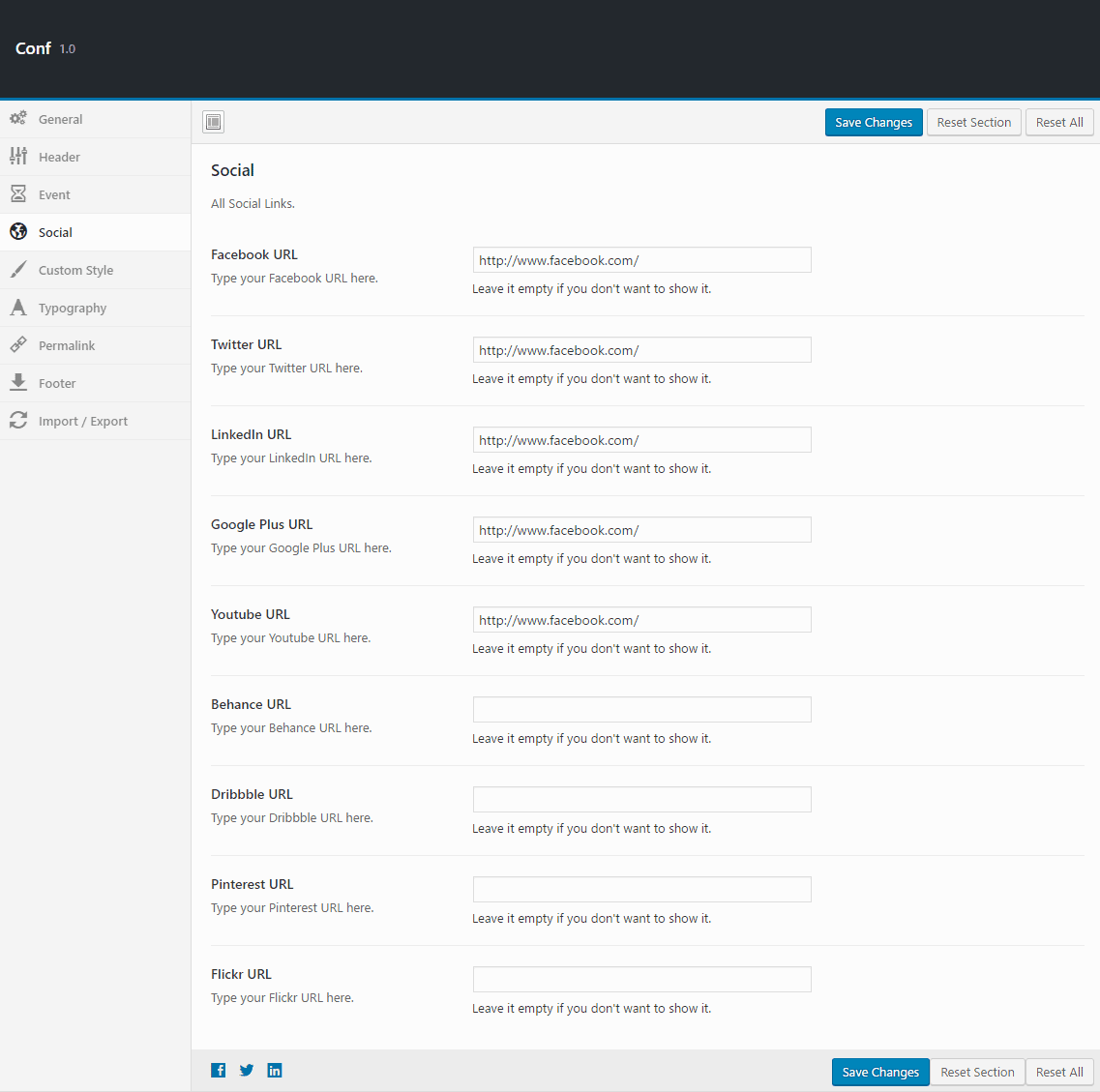Click the top Reset Section button
The image size is (1100, 1092).
(973, 123)
